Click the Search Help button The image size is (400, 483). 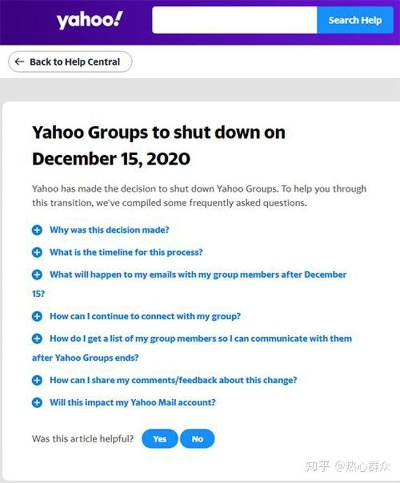pyautogui.click(x=355, y=20)
